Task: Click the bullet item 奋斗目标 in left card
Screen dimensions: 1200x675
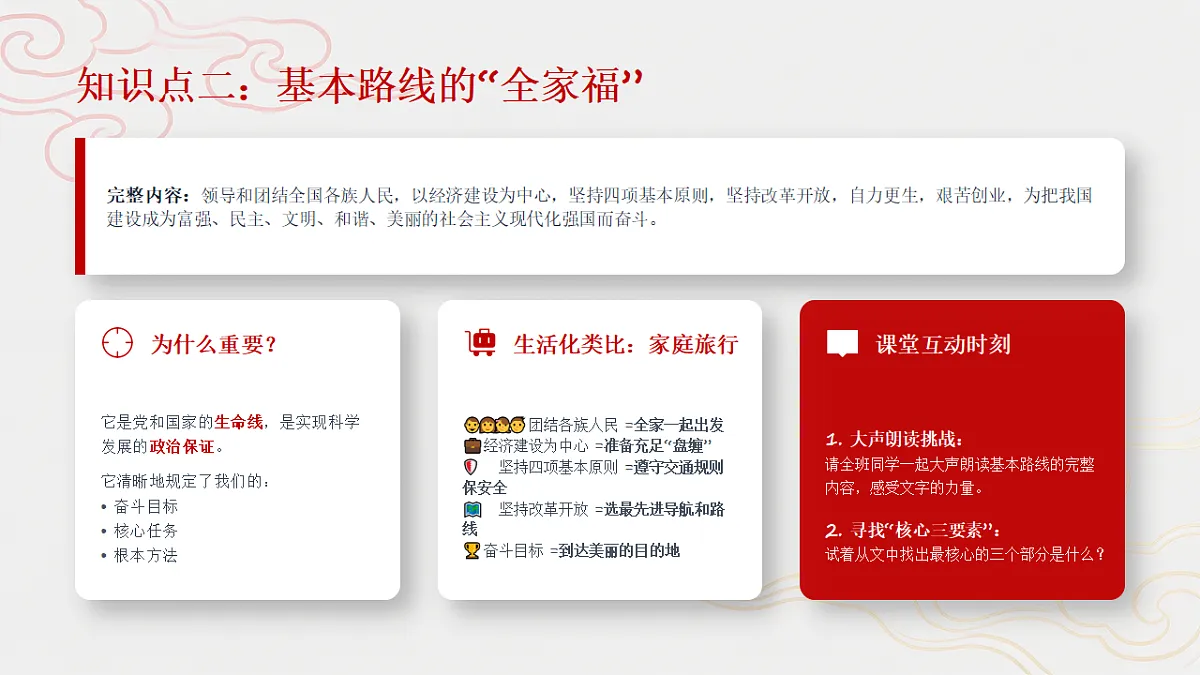Action: [x=146, y=506]
